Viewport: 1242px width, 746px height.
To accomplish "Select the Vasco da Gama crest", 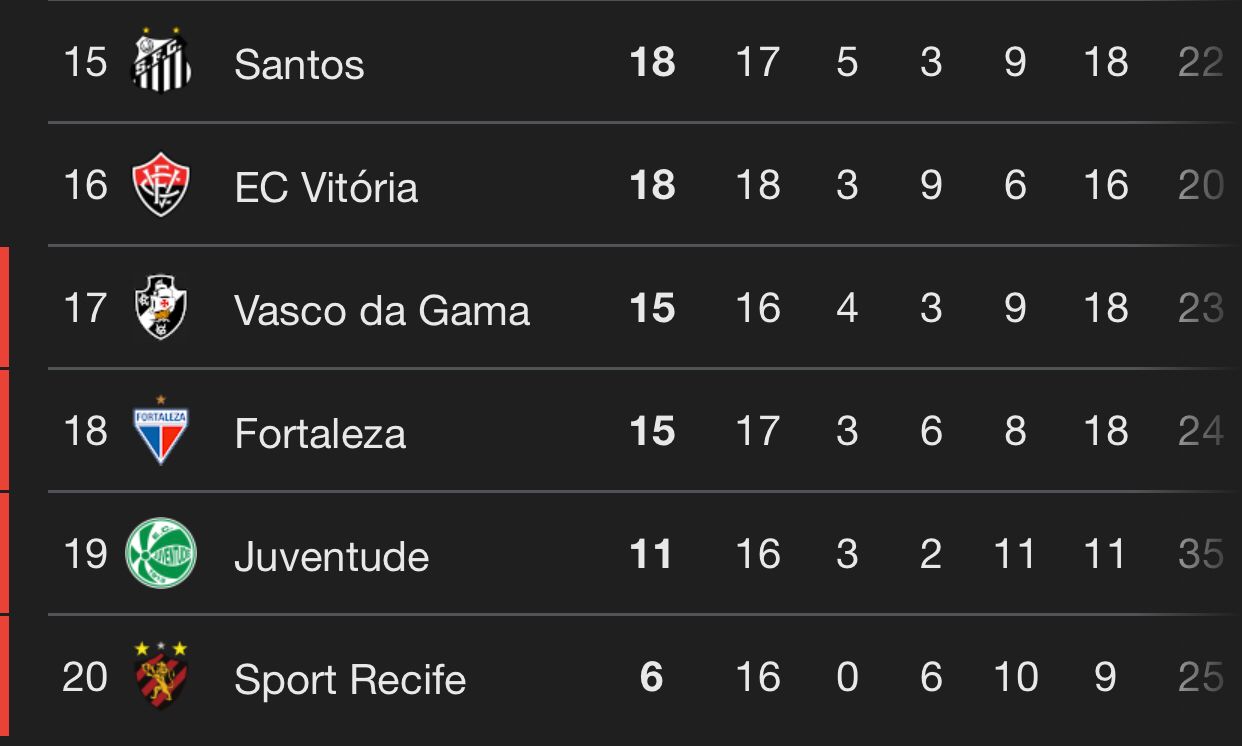I will coord(161,308).
